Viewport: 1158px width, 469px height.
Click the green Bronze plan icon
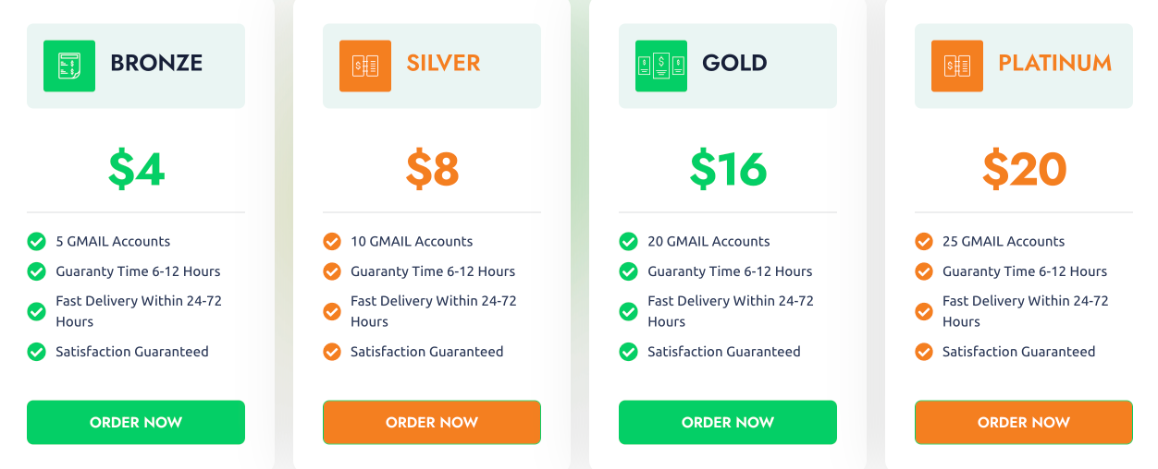[69, 66]
